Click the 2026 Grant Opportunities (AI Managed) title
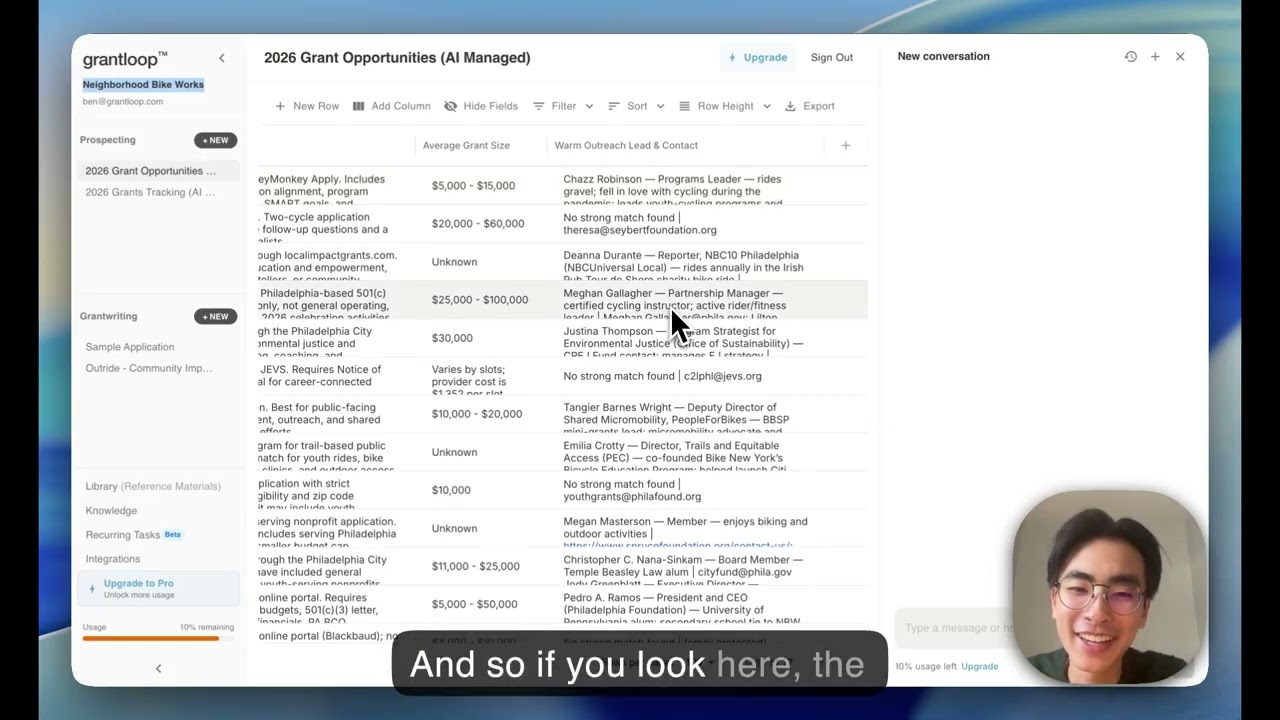The width and height of the screenshot is (1280, 720). [x=397, y=58]
